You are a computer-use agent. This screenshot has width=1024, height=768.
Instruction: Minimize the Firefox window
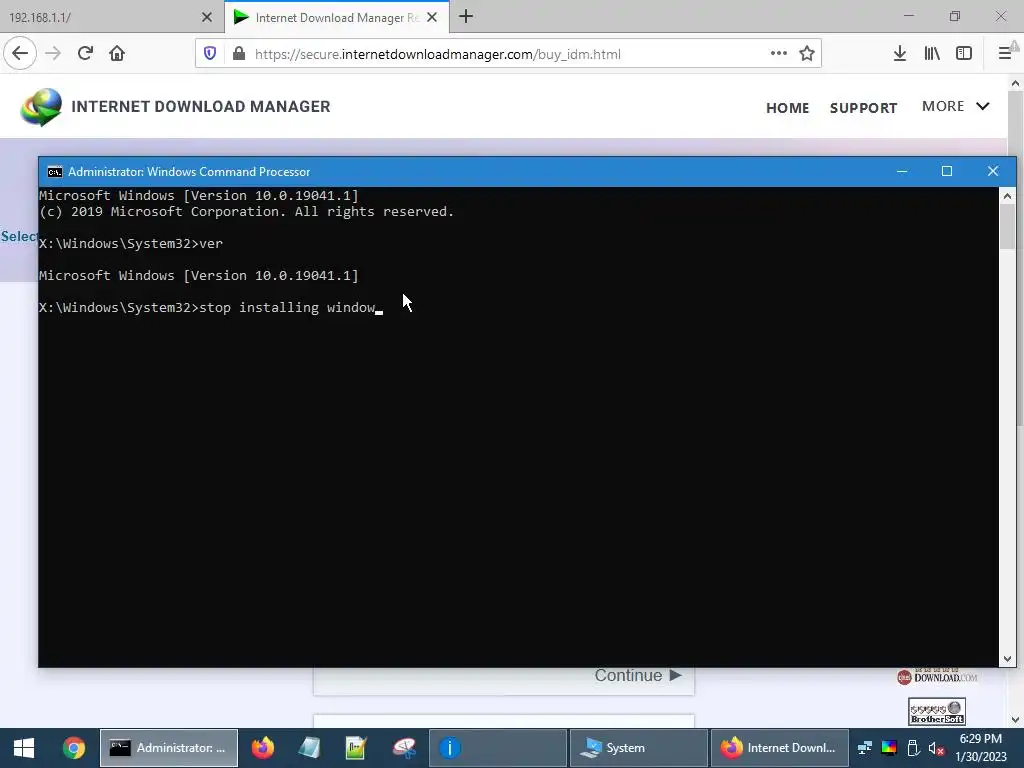(908, 16)
